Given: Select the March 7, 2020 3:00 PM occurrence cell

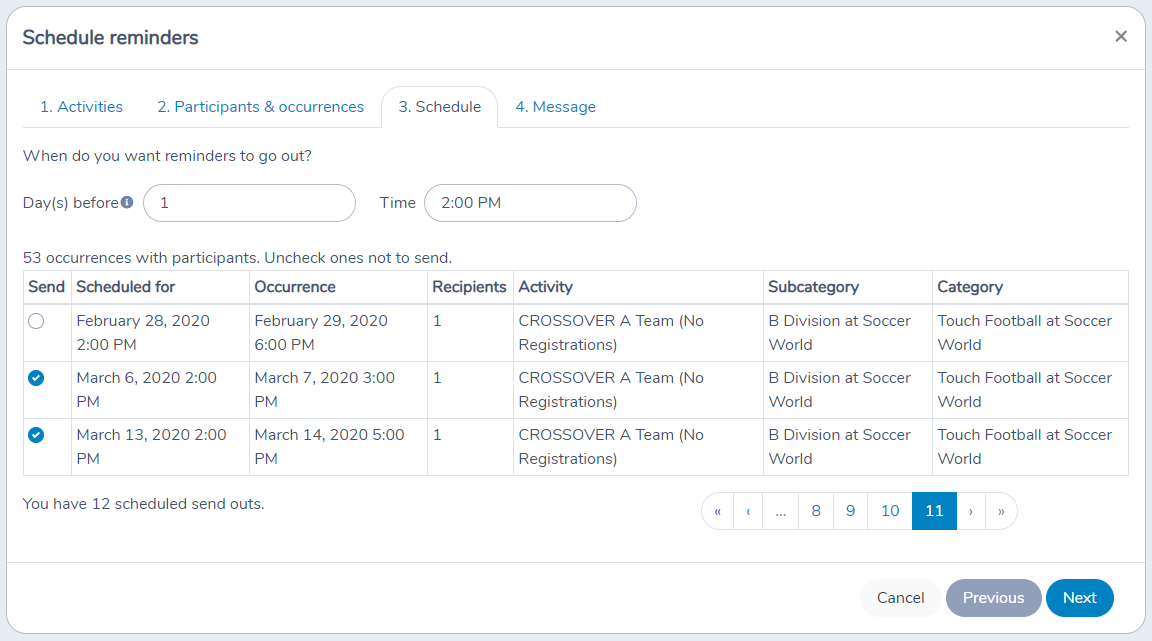Looking at the screenshot, I should [338, 390].
